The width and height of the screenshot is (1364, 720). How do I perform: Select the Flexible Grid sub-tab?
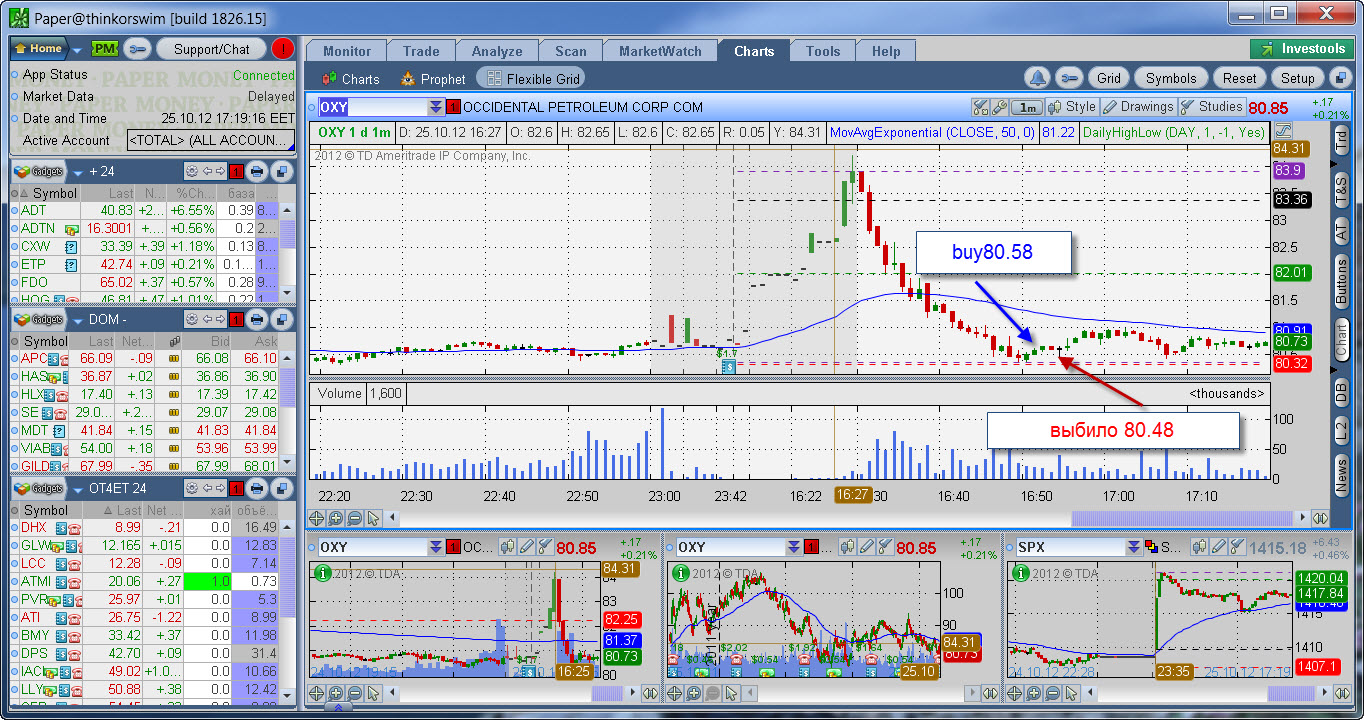pos(530,79)
